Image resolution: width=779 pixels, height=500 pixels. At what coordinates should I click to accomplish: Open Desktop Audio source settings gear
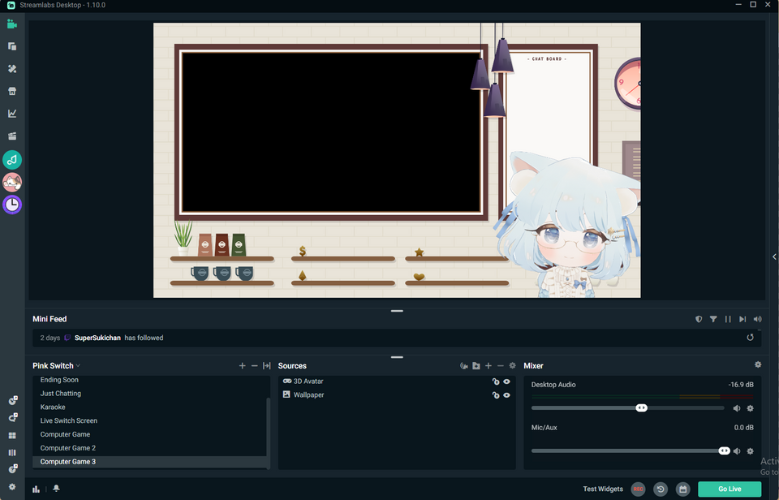pyautogui.click(x=750, y=409)
